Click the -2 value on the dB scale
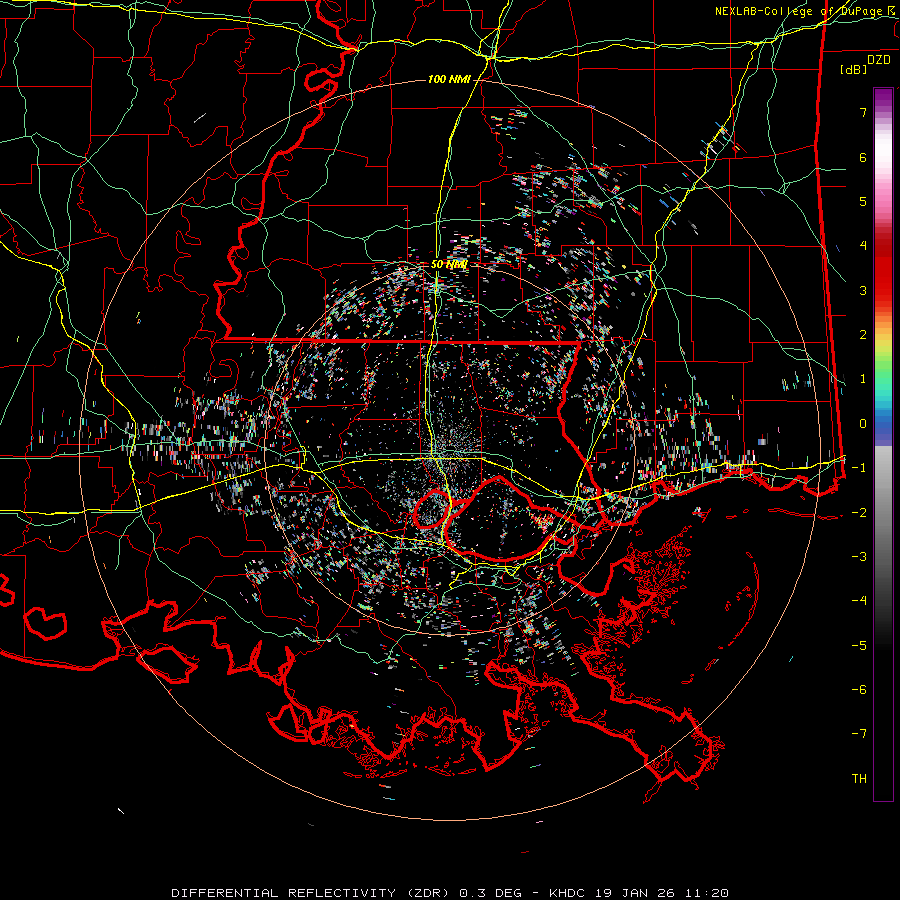This screenshot has width=900, height=900. pyautogui.click(x=859, y=513)
